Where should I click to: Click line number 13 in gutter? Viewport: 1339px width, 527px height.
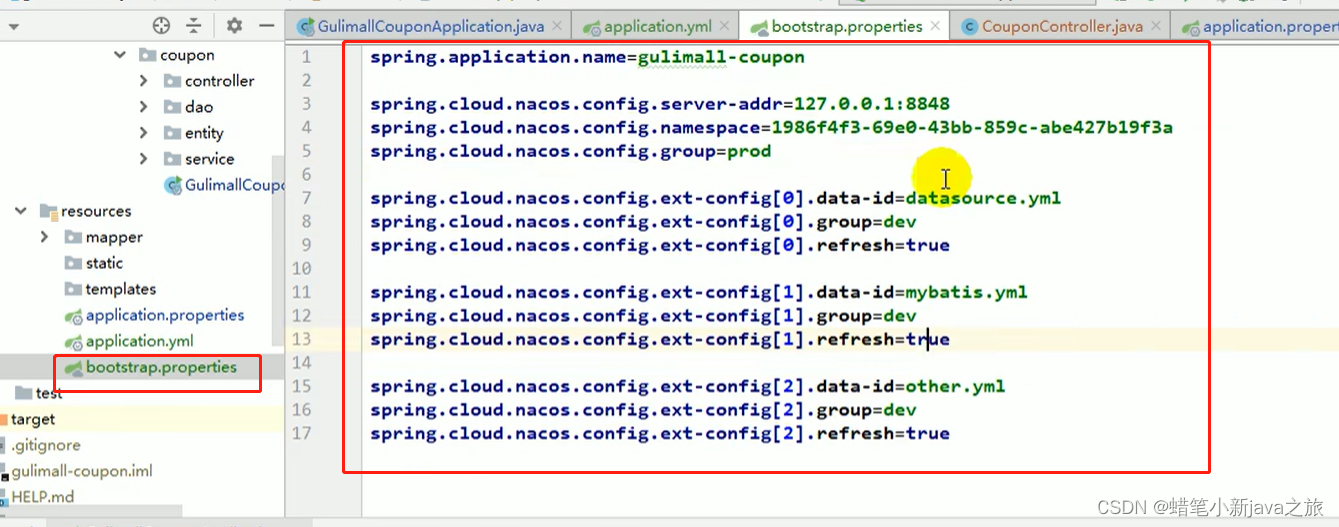point(301,339)
